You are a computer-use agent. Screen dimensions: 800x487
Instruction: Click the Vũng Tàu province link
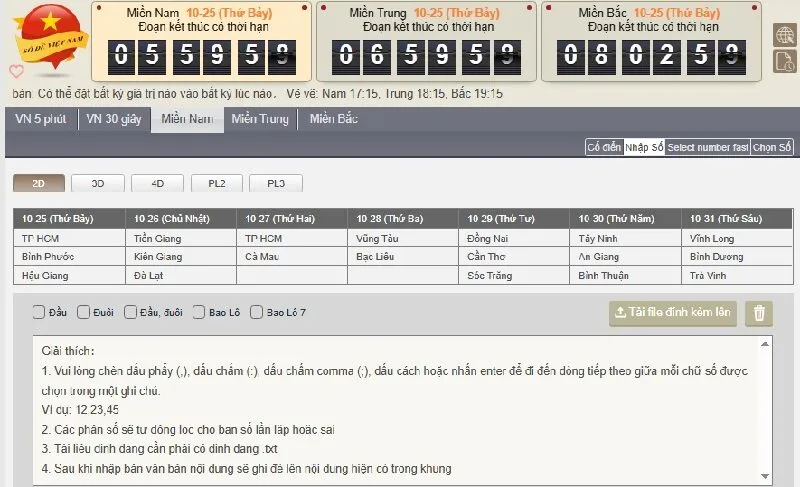pos(377,239)
